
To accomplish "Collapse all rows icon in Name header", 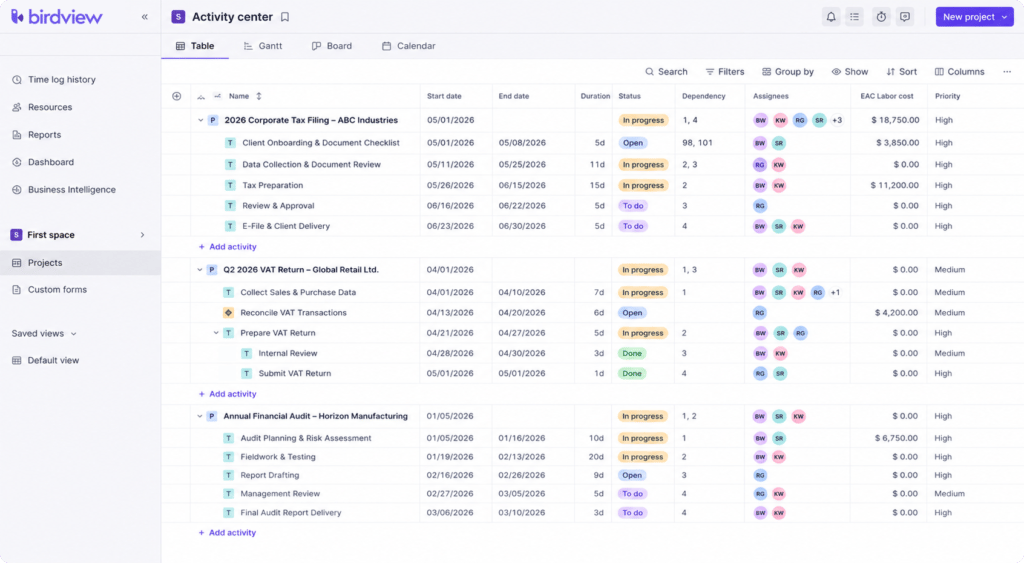I will click(x=201, y=97).
